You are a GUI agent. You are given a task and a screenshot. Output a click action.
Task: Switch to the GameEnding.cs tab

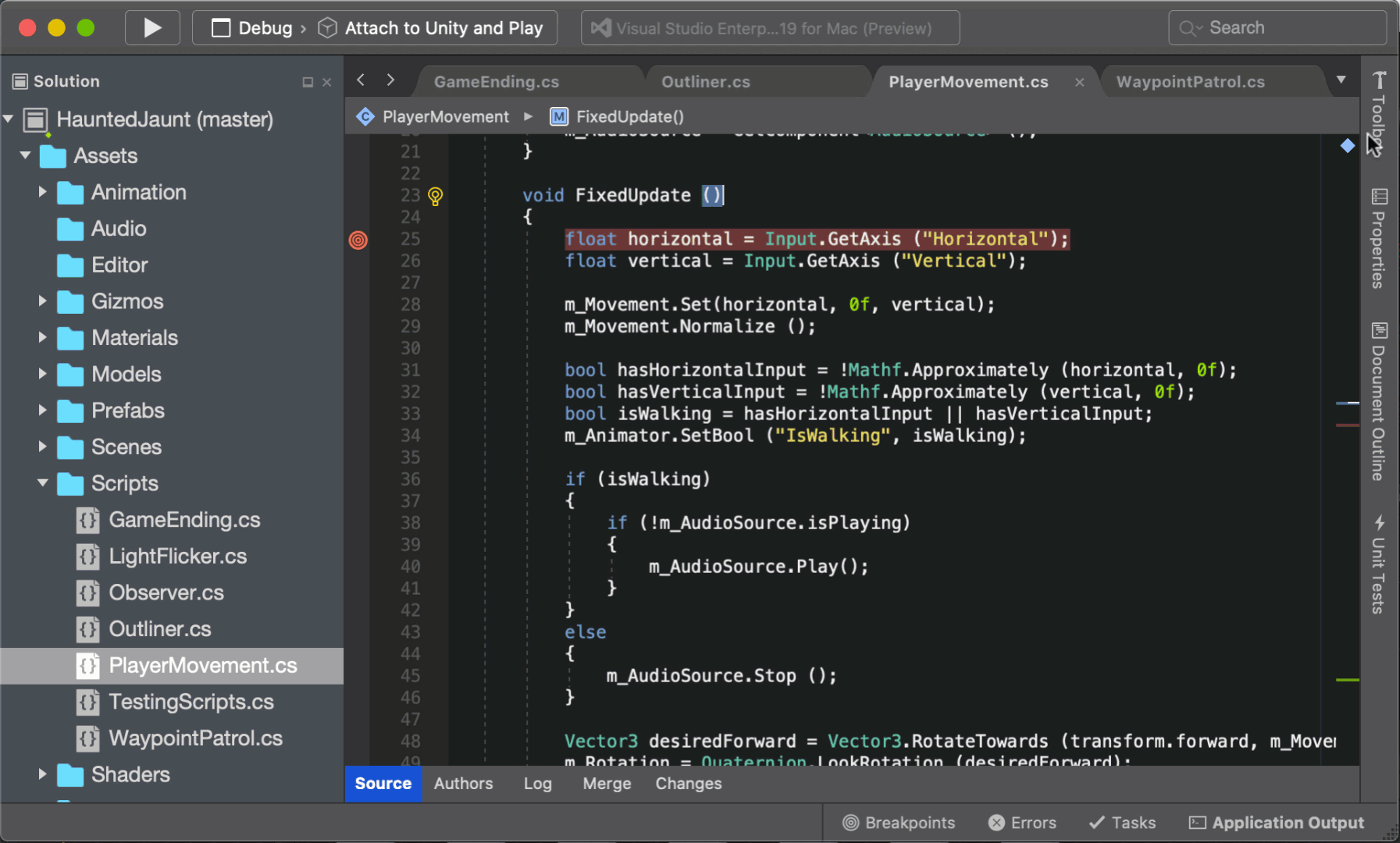(x=496, y=82)
